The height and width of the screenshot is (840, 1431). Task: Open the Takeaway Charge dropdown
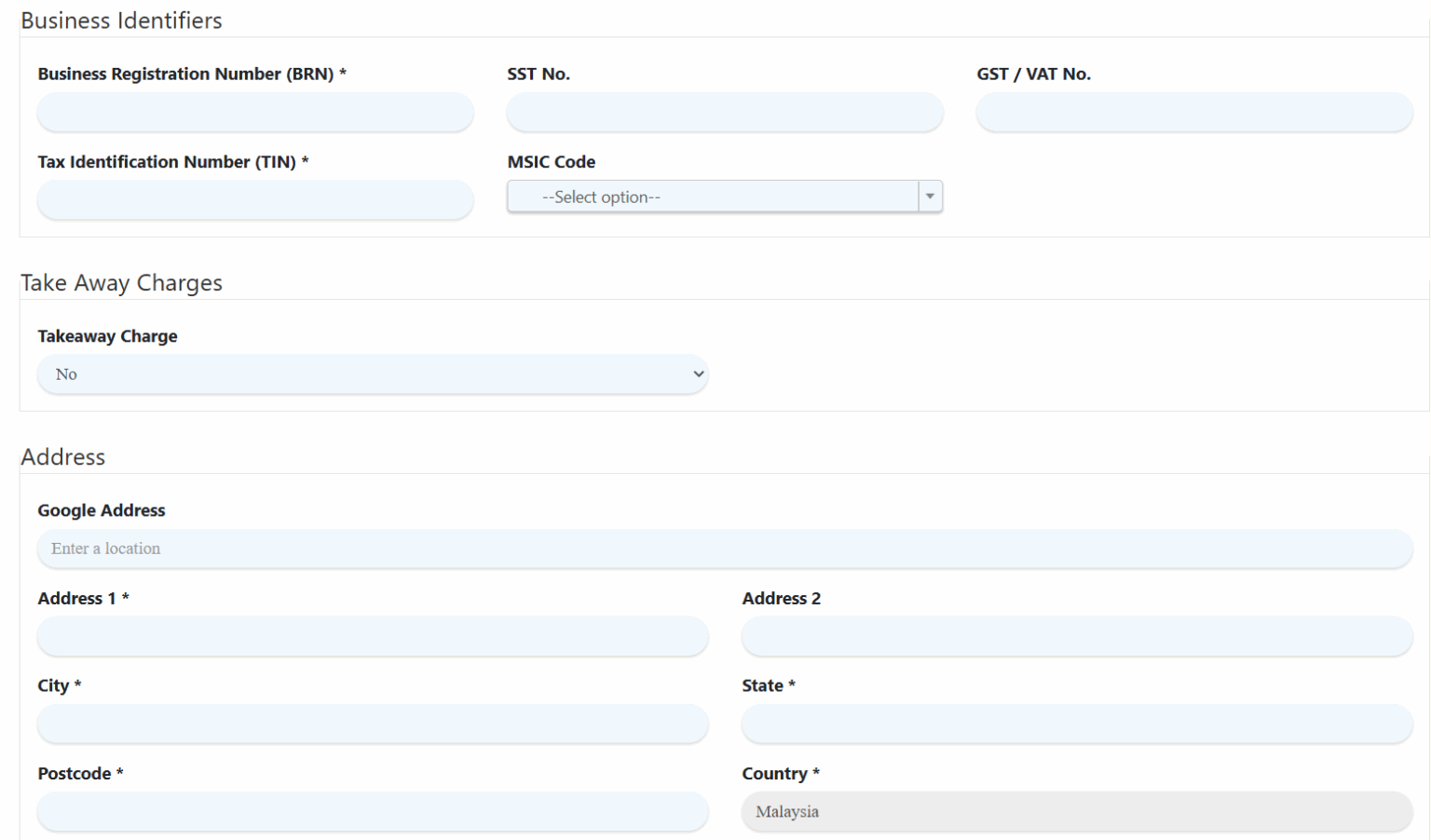click(x=373, y=373)
